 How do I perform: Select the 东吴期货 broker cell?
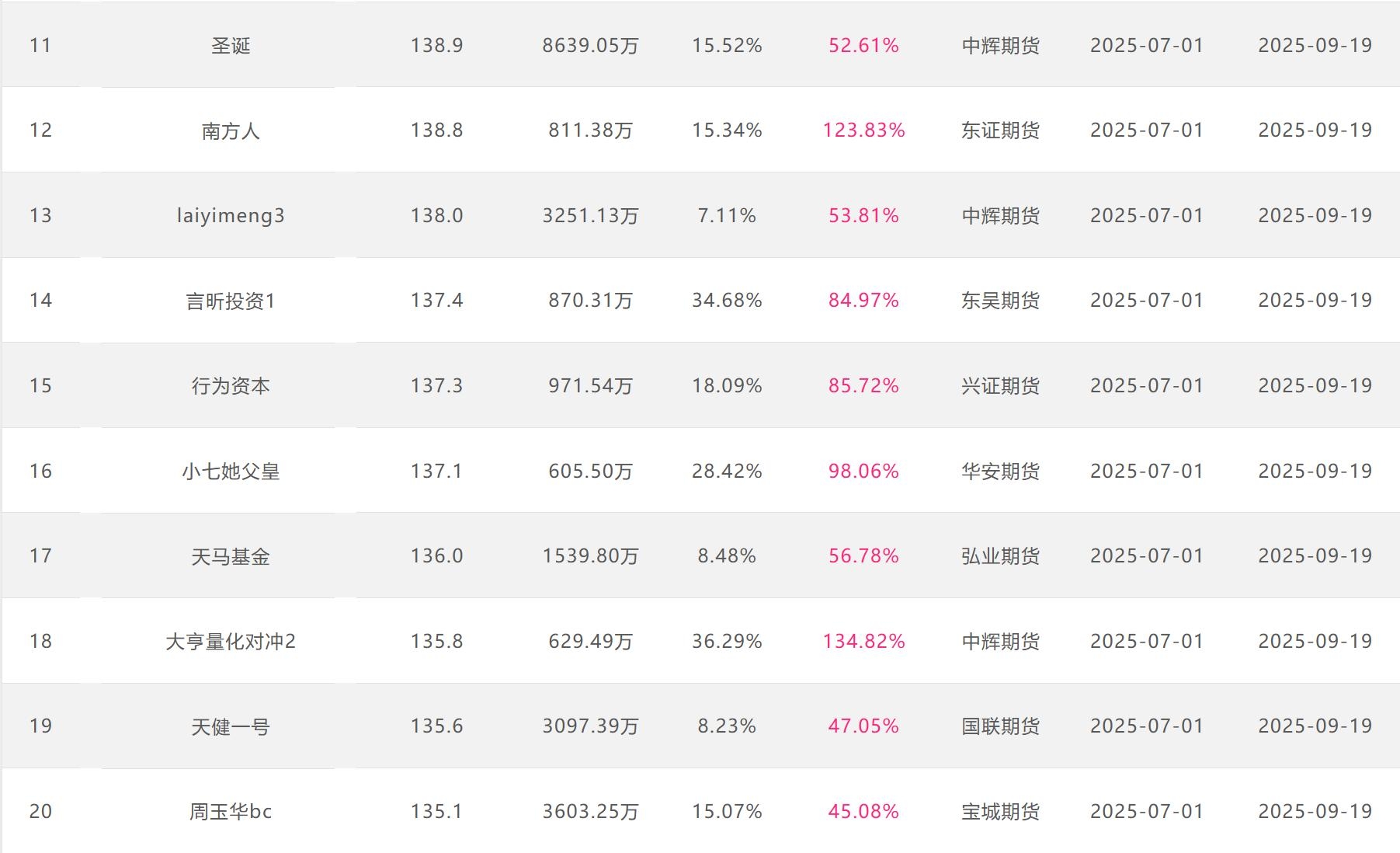(x=1000, y=301)
